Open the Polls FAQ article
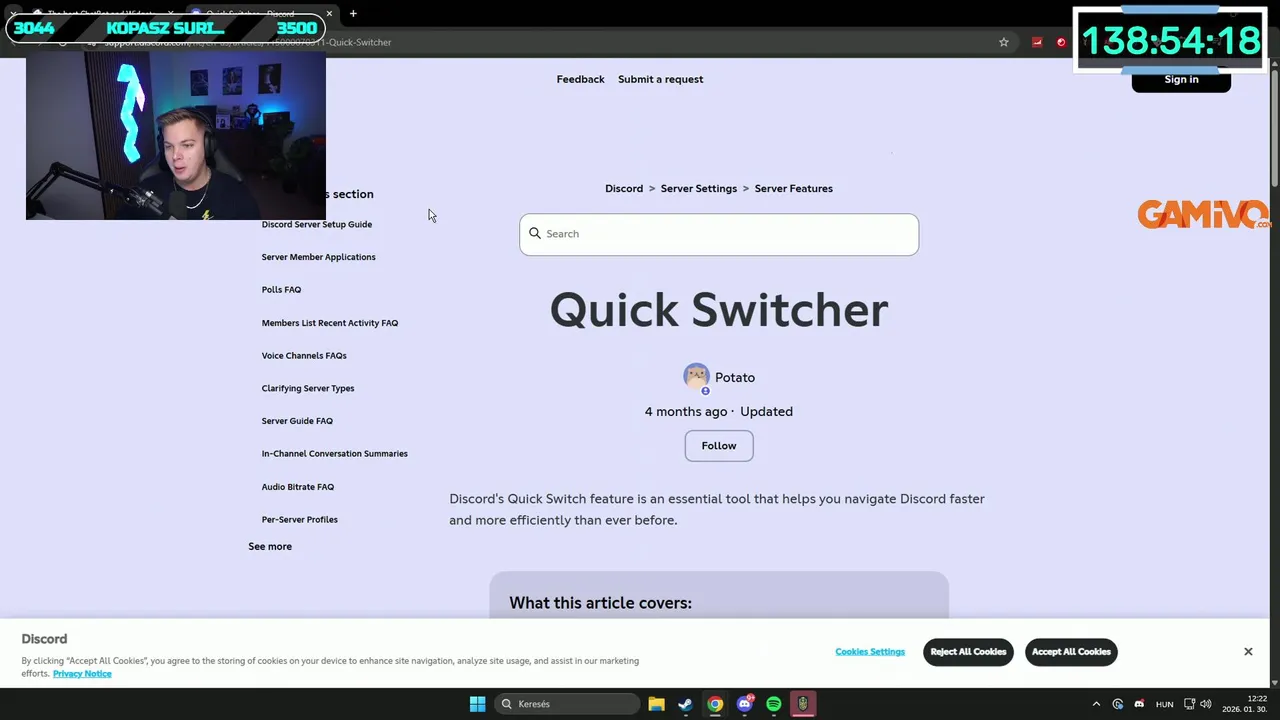1280x720 pixels. [281, 290]
